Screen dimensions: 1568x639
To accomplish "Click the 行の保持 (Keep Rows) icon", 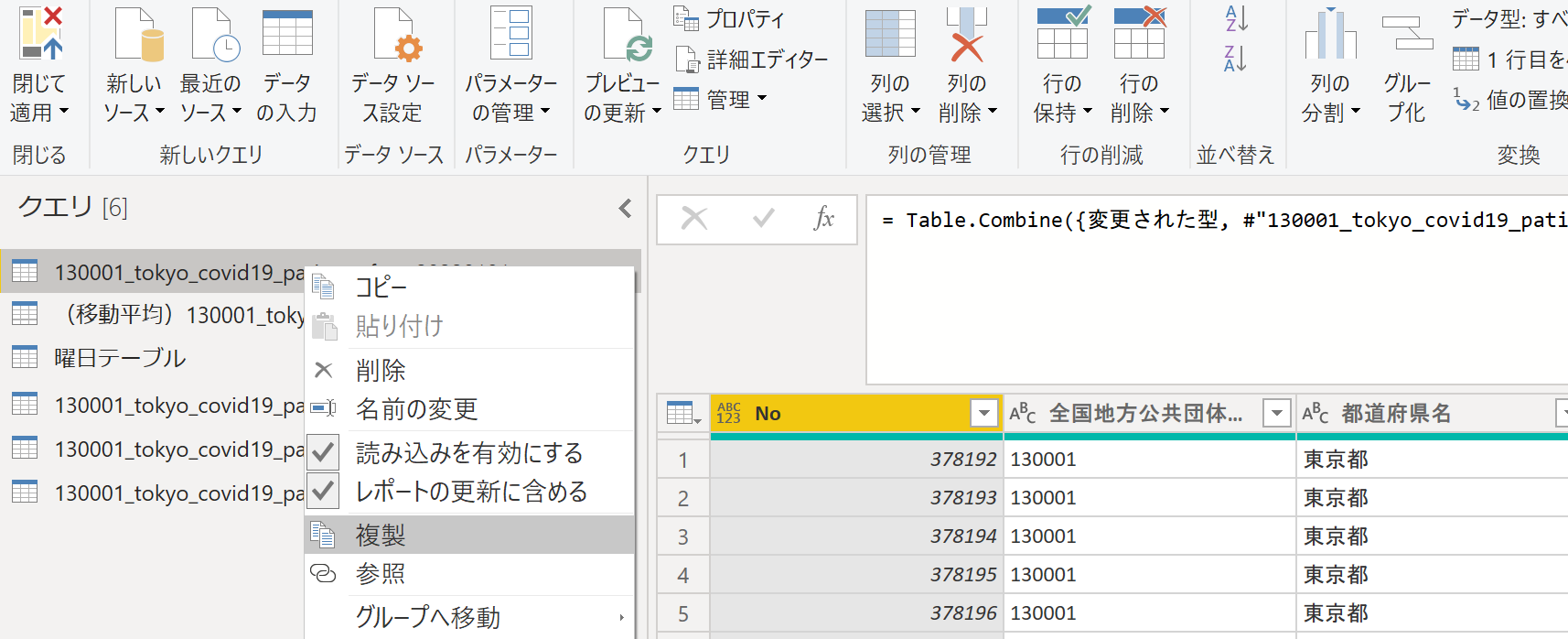I will coord(1062,33).
